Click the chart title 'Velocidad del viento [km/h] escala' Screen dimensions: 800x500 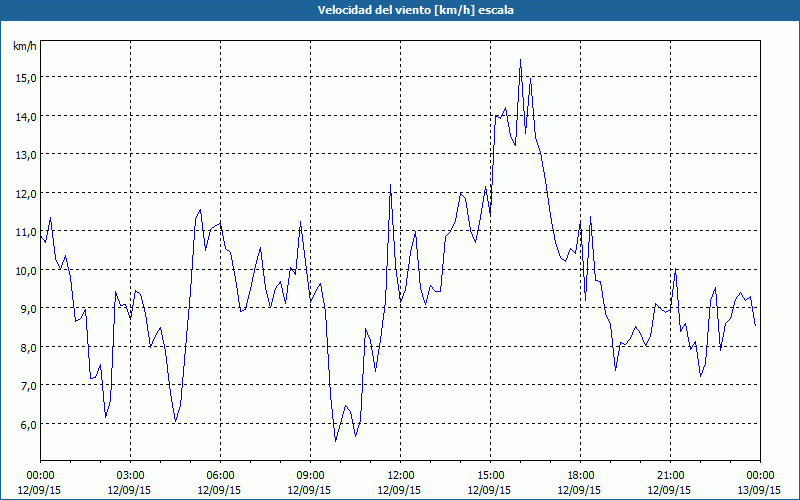(x=415, y=10)
